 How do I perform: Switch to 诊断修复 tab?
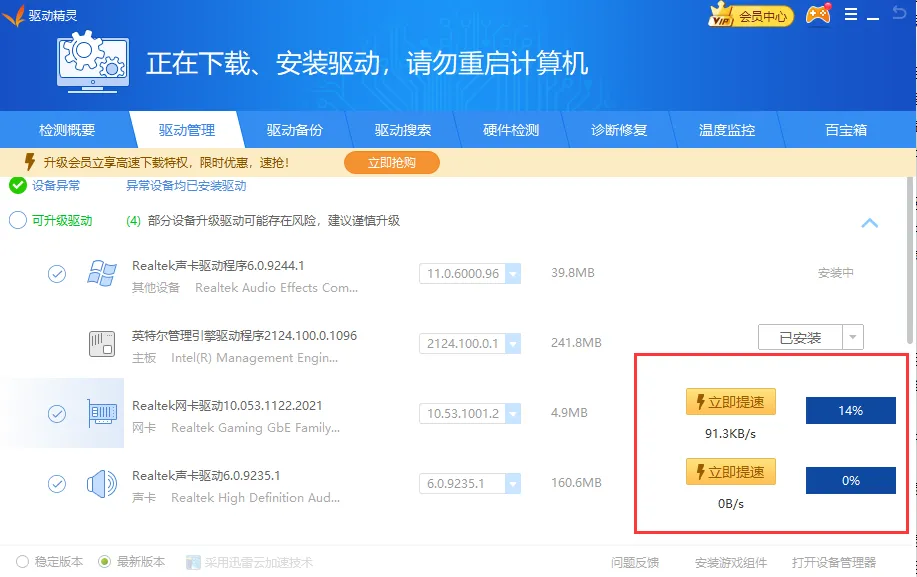pos(619,130)
